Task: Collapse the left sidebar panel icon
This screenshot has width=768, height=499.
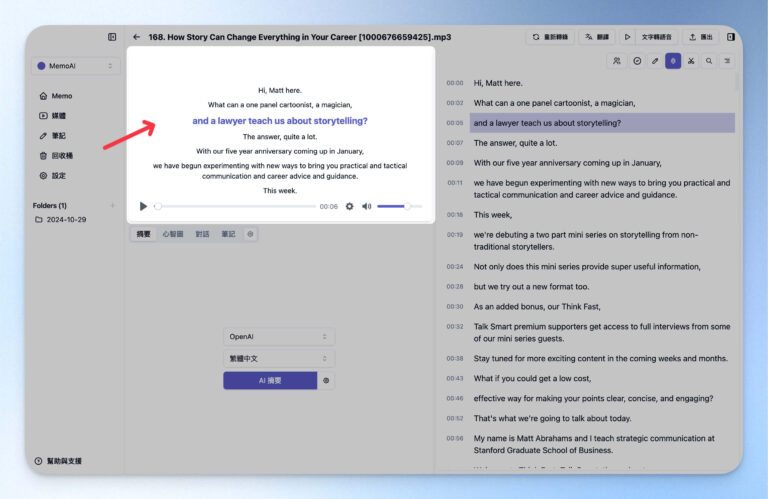Action: point(112,37)
